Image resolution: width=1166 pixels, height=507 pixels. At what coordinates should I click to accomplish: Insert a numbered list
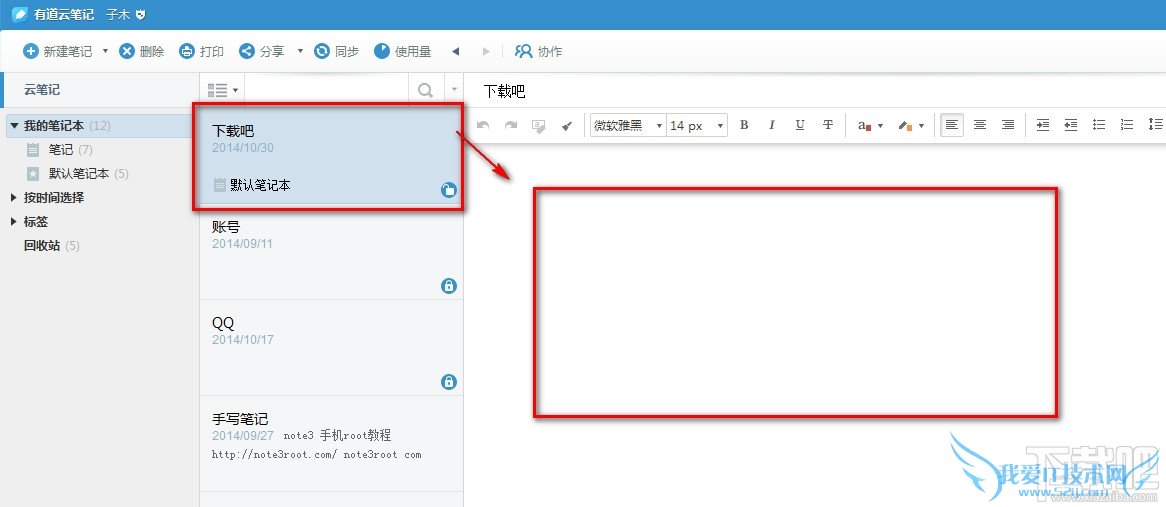[x=1127, y=125]
